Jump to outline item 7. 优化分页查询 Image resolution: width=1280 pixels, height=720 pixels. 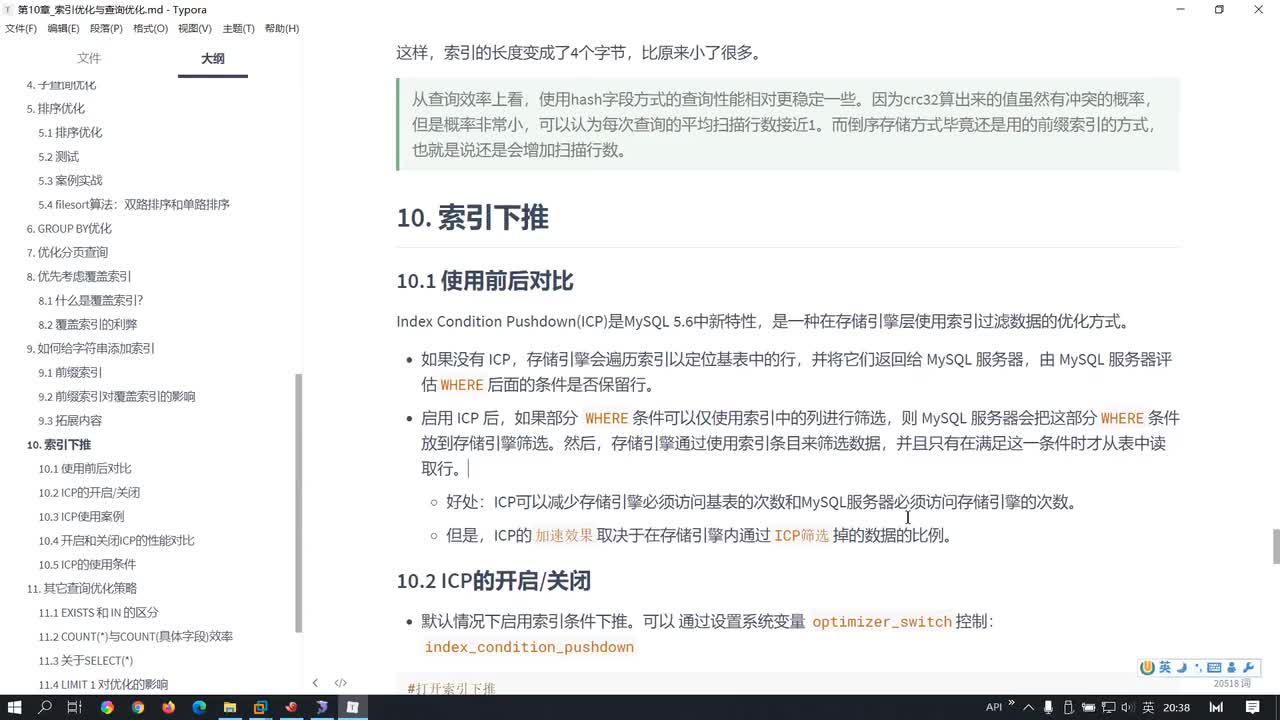pos(67,252)
